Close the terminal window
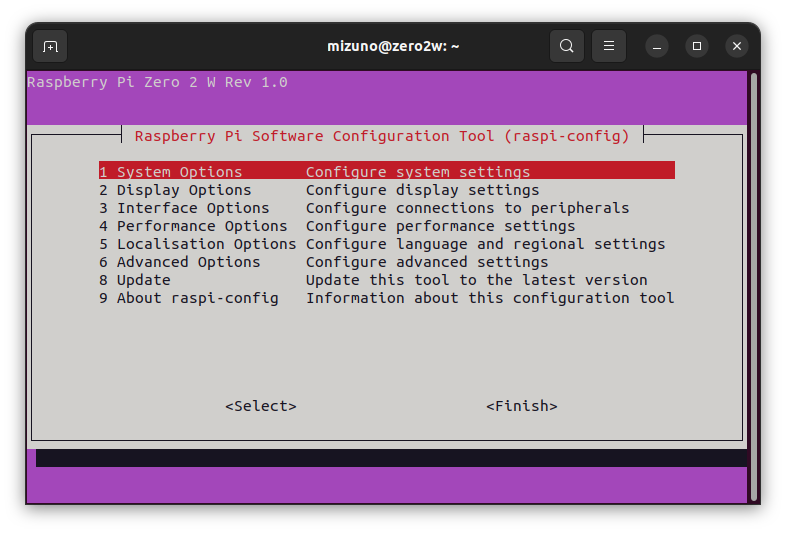 click(x=737, y=46)
